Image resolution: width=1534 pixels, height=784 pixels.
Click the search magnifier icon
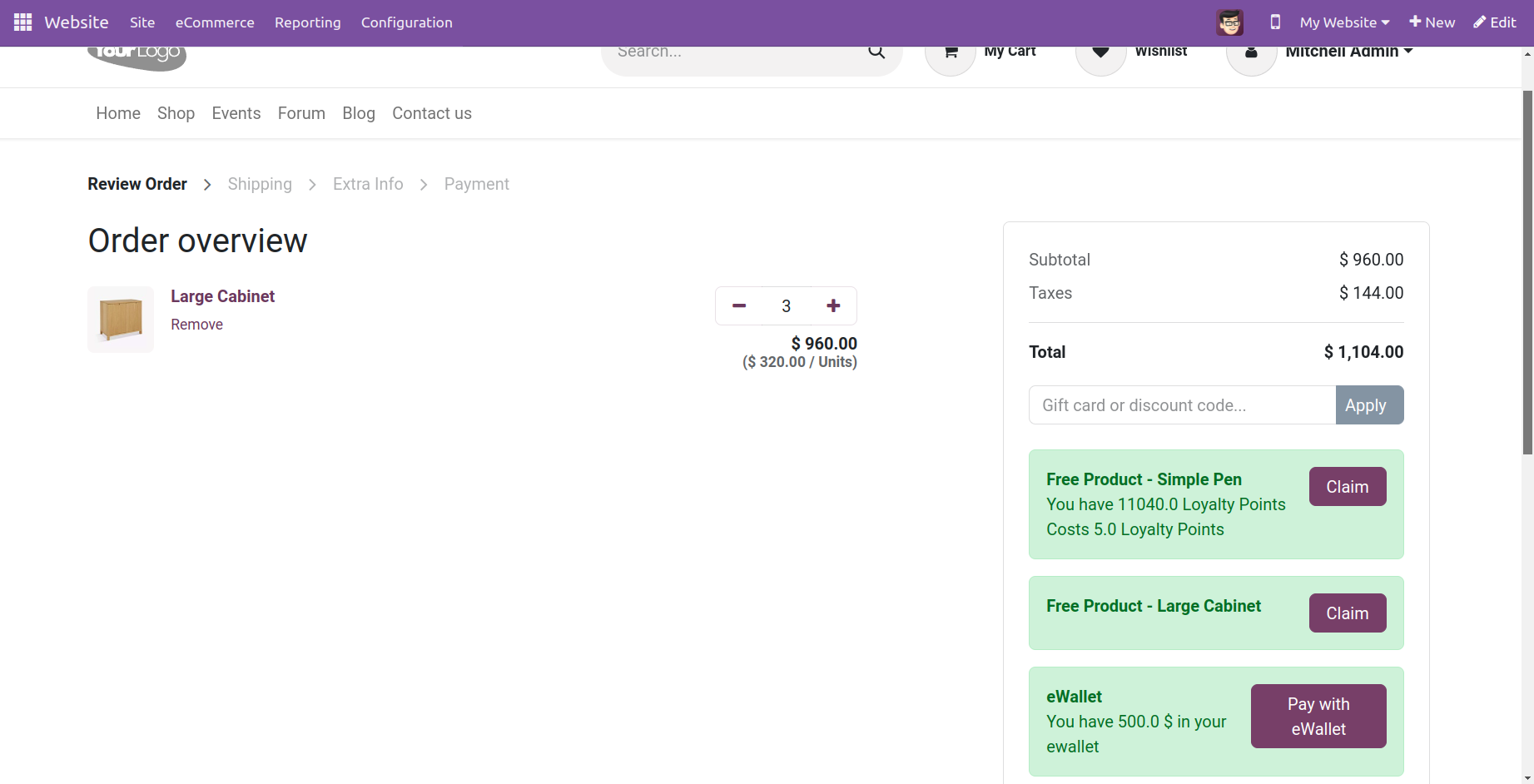click(876, 52)
